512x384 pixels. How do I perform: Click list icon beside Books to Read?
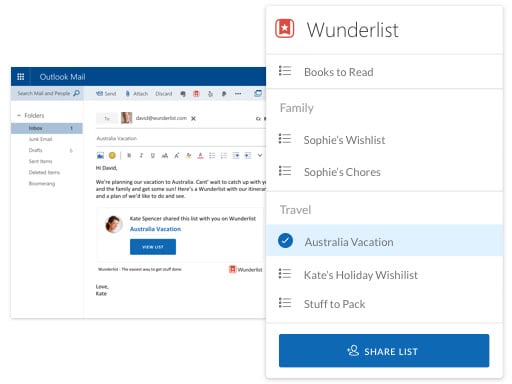tap(285, 71)
